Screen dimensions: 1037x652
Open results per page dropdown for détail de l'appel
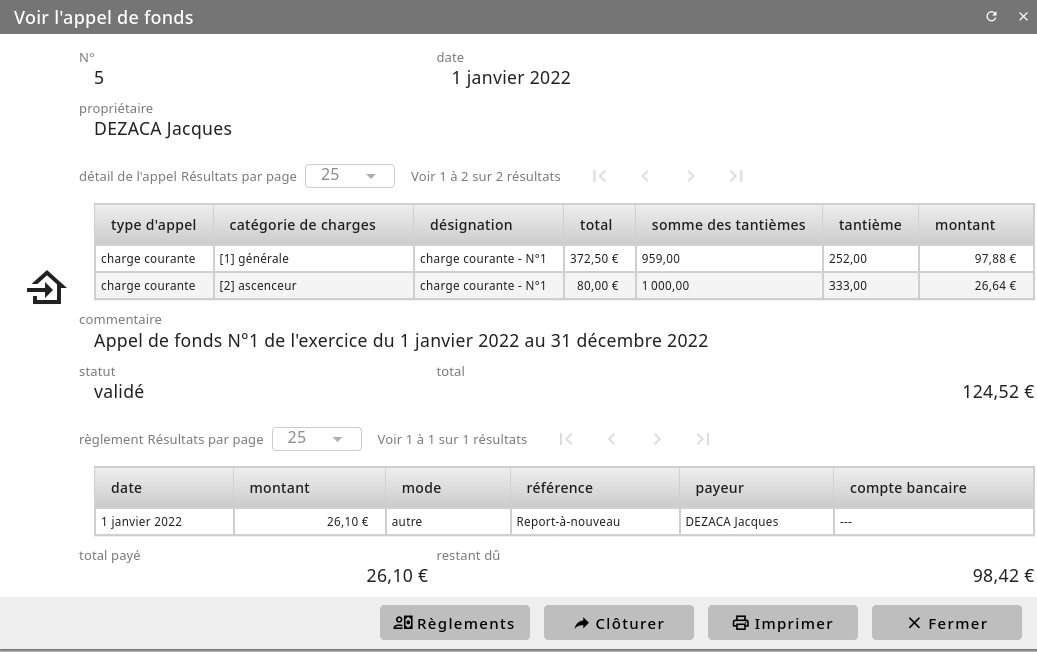click(x=350, y=176)
